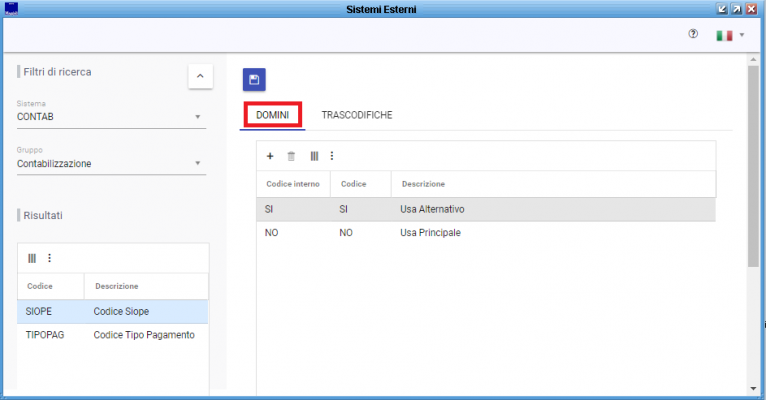Click the Codice Tipo Pagamento description cell
This screenshot has width=766, height=400.
pos(144,335)
